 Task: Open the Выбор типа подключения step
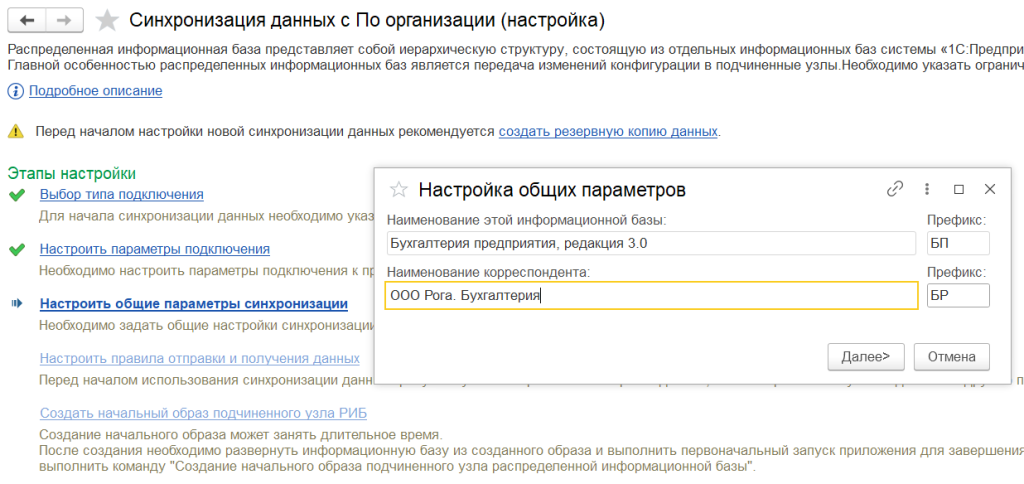coord(121,195)
